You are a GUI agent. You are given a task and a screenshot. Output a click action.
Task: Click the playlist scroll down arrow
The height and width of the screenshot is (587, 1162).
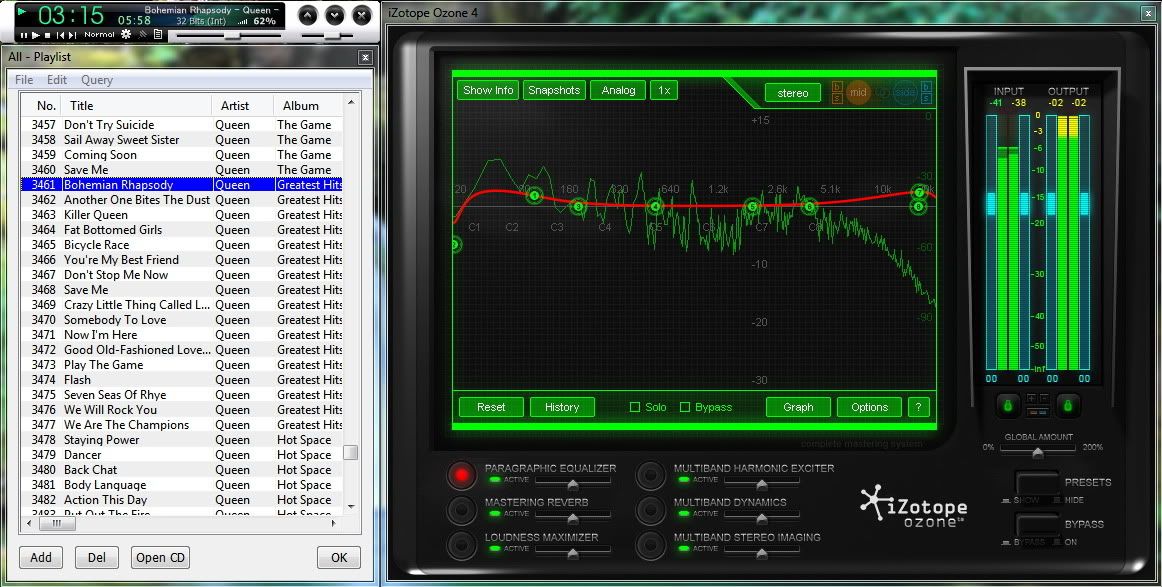pyautogui.click(x=351, y=508)
